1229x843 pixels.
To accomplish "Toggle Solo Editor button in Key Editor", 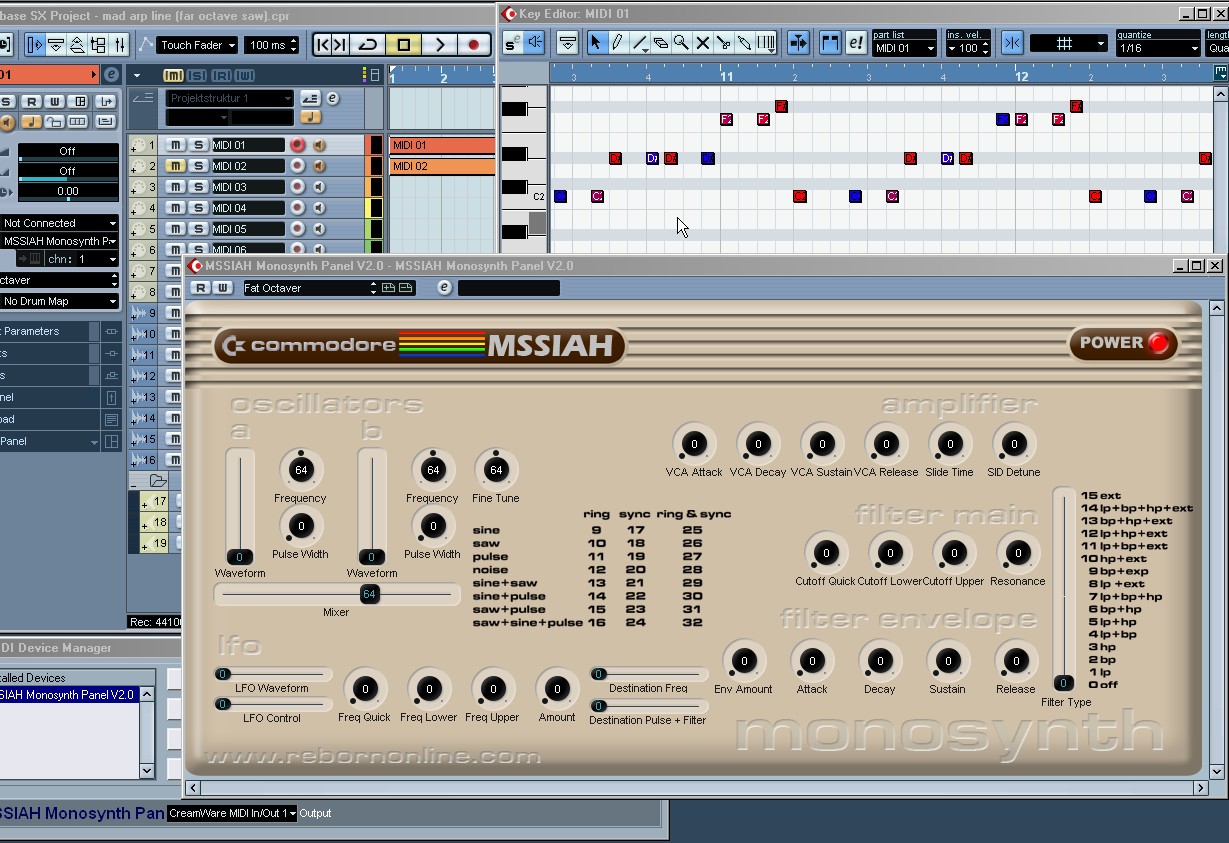I will 512,43.
